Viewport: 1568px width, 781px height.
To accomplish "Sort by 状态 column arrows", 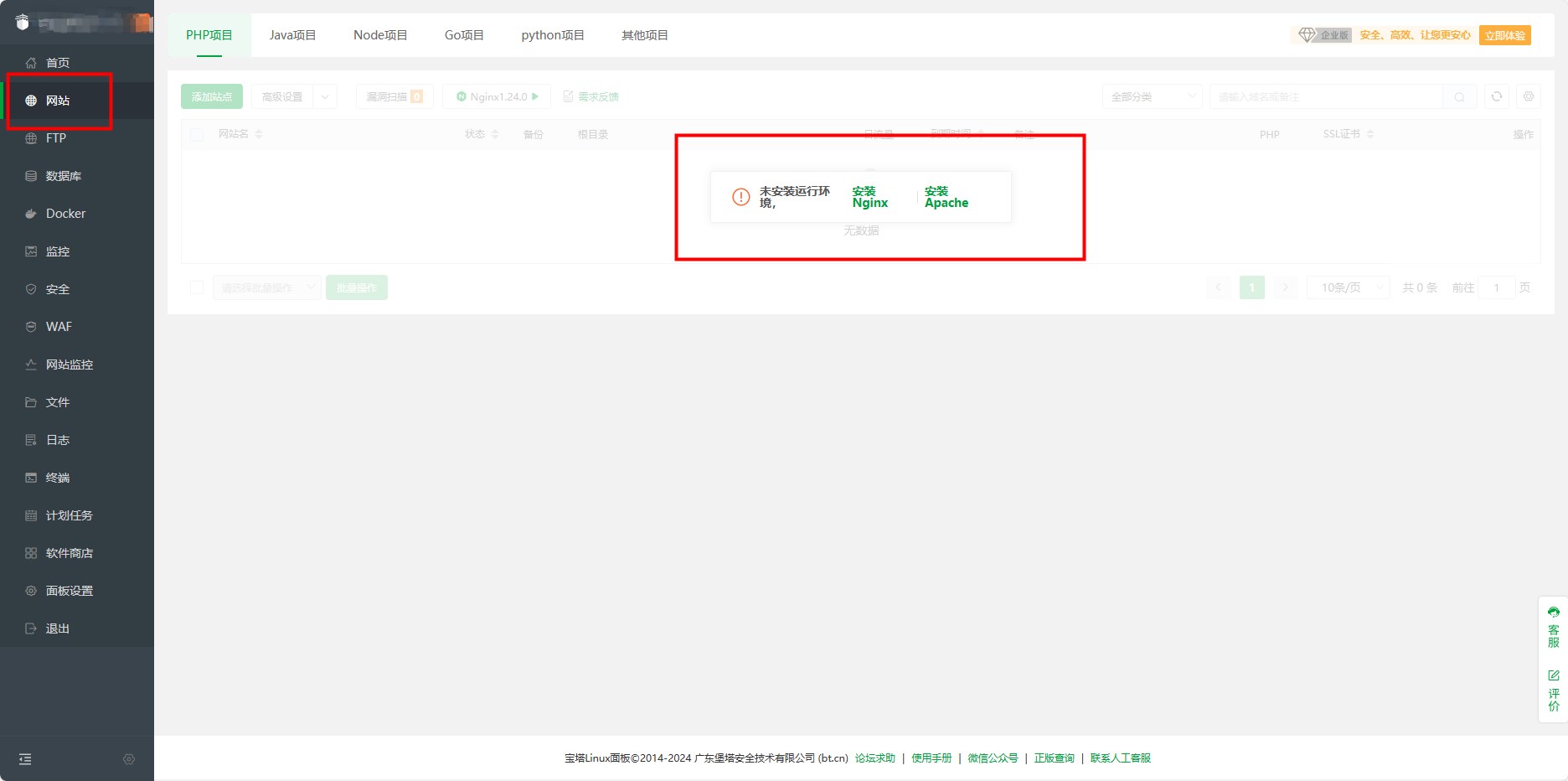I will pos(495,134).
